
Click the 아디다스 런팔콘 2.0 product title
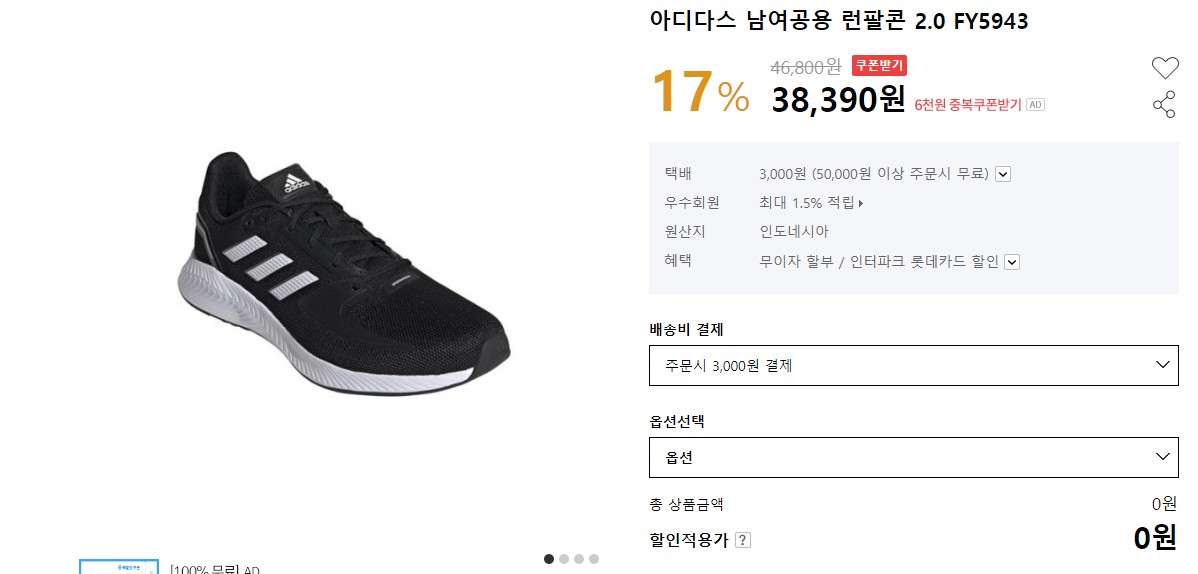[x=838, y=21]
